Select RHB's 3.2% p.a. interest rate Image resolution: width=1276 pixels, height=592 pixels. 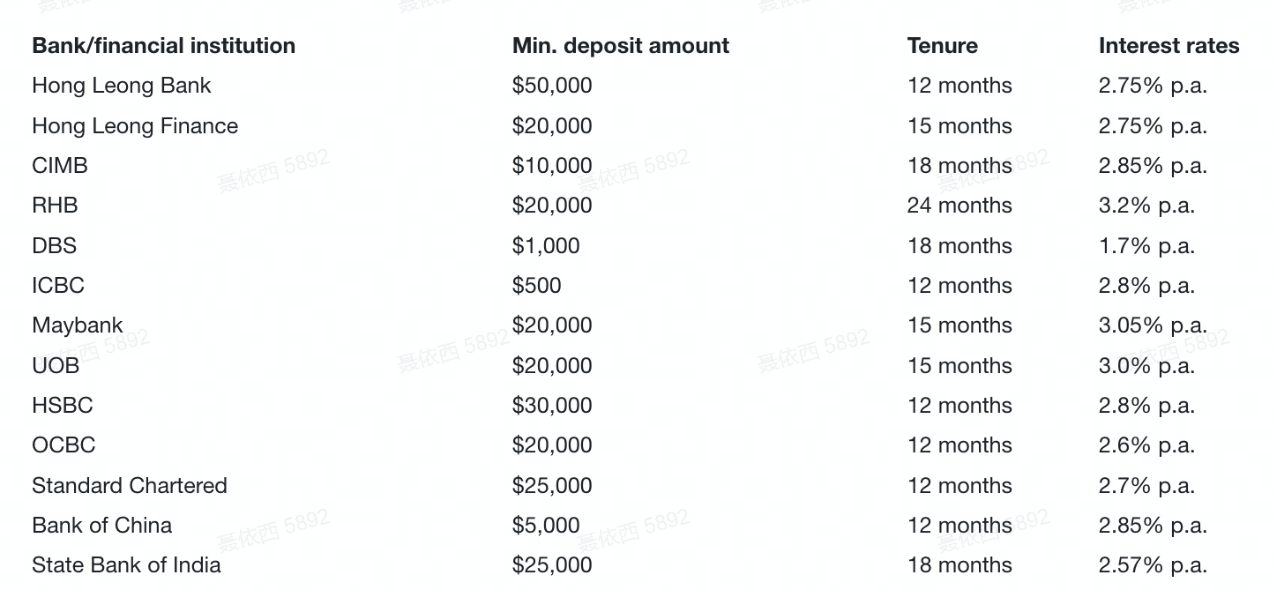1146,206
